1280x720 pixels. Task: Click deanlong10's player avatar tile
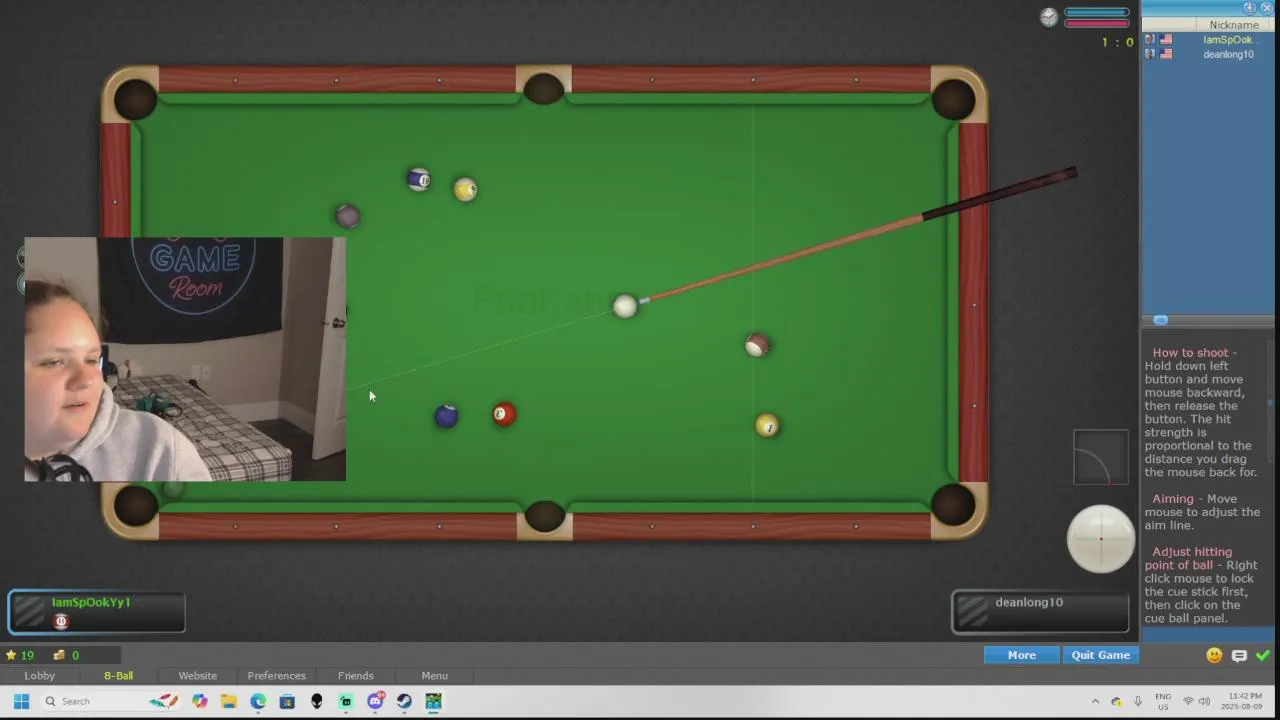[x=973, y=612]
